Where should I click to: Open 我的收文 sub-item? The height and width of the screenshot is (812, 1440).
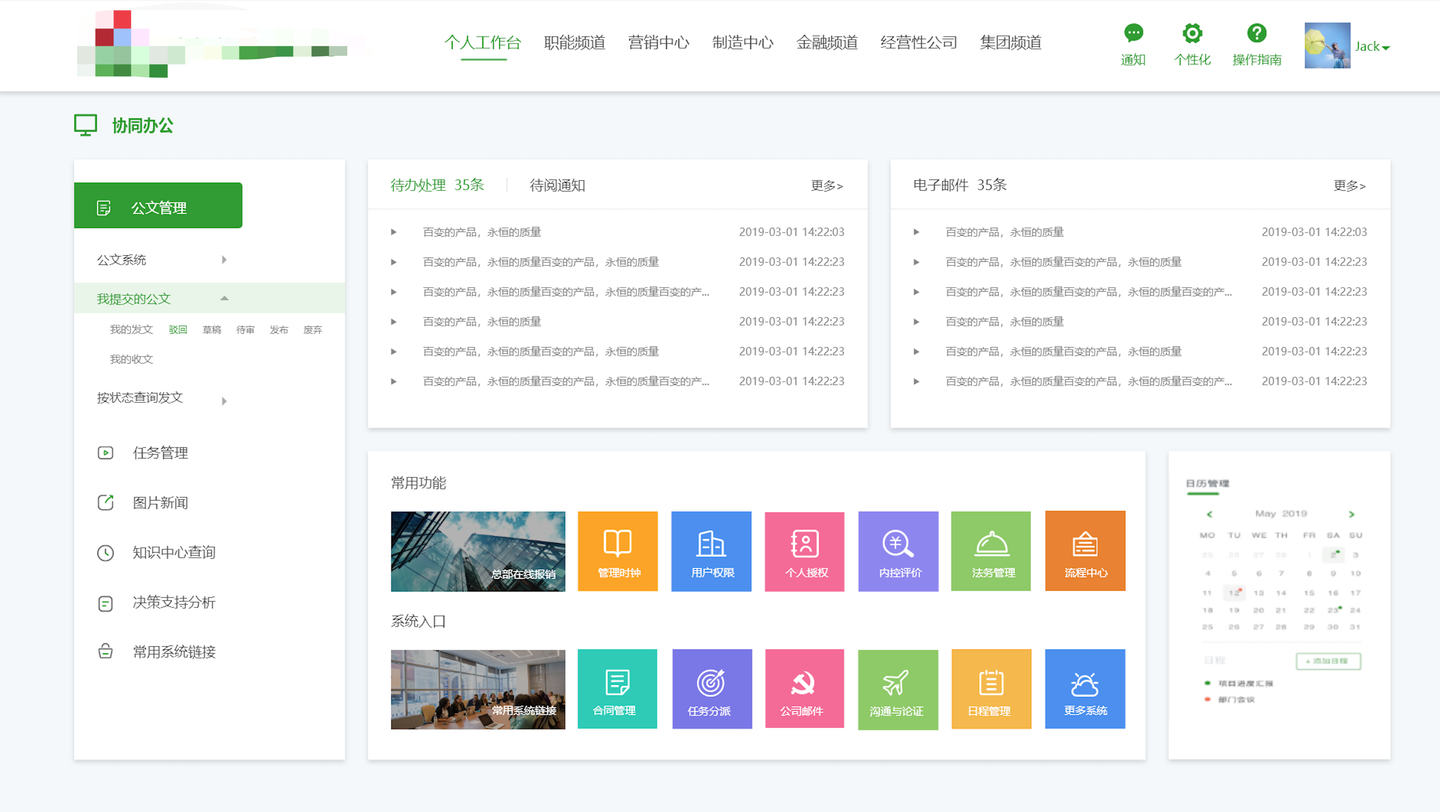coord(131,359)
